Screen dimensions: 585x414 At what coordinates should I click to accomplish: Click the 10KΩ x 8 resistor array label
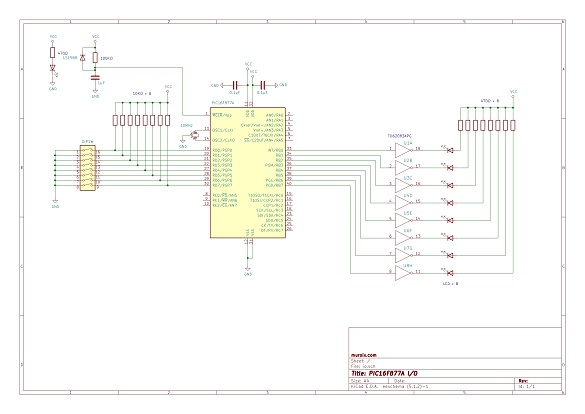[142, 94]
